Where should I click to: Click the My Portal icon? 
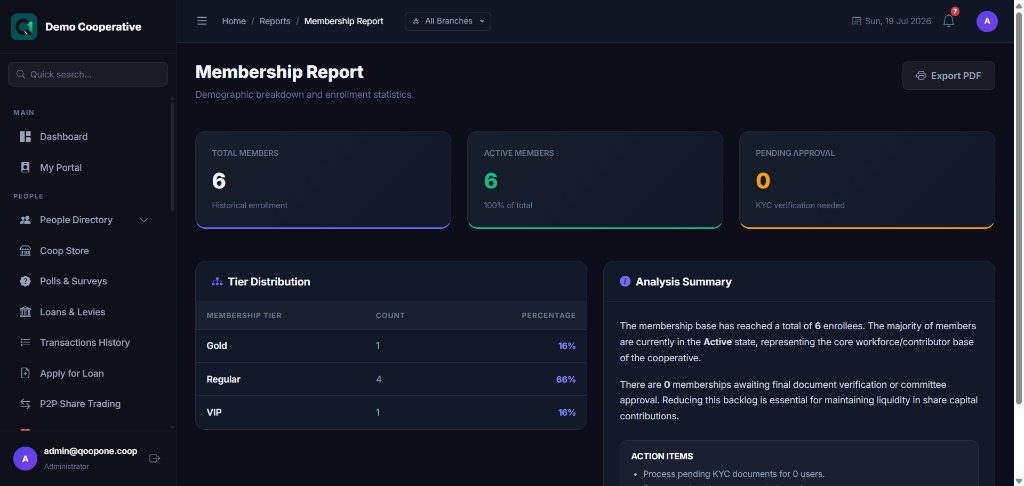pos(25,167)
